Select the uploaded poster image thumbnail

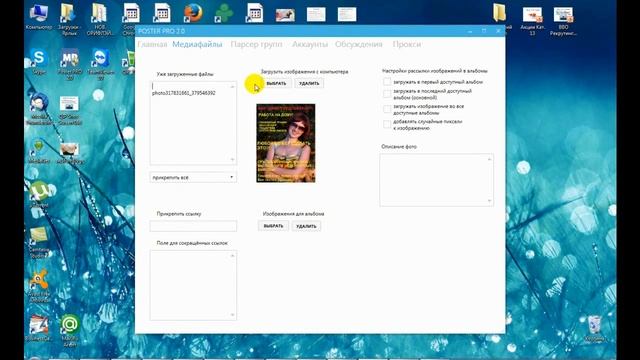point(286,143)
